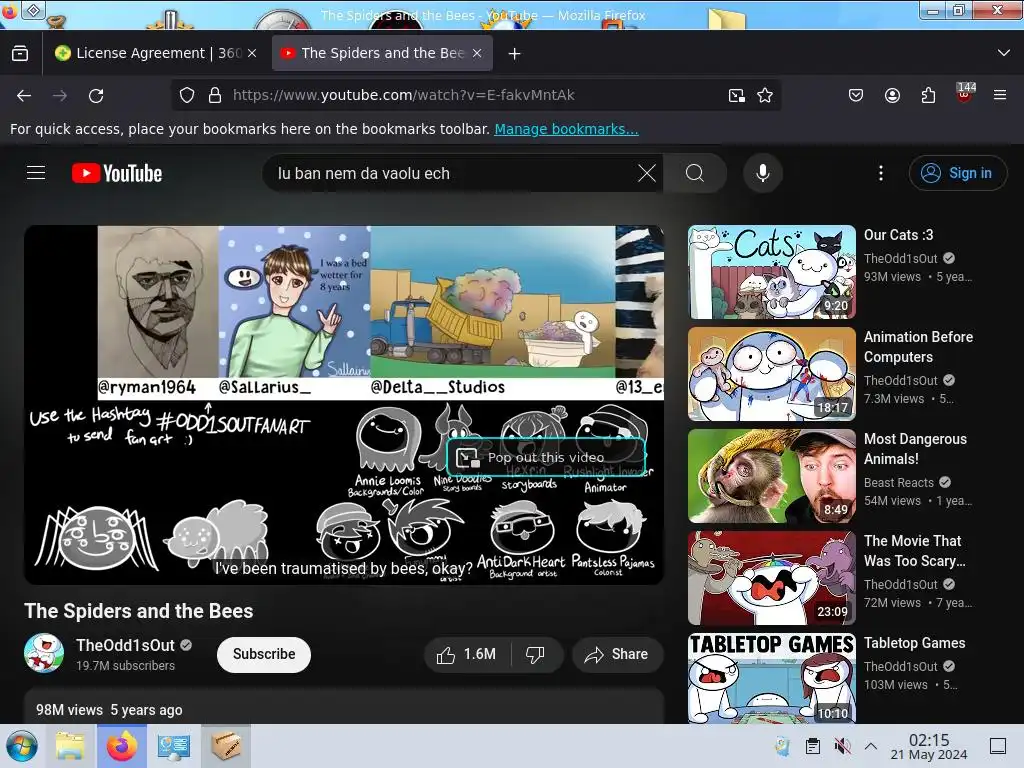
Task: Open Tabletop Games thumbnail
Action: pos(772,678)
